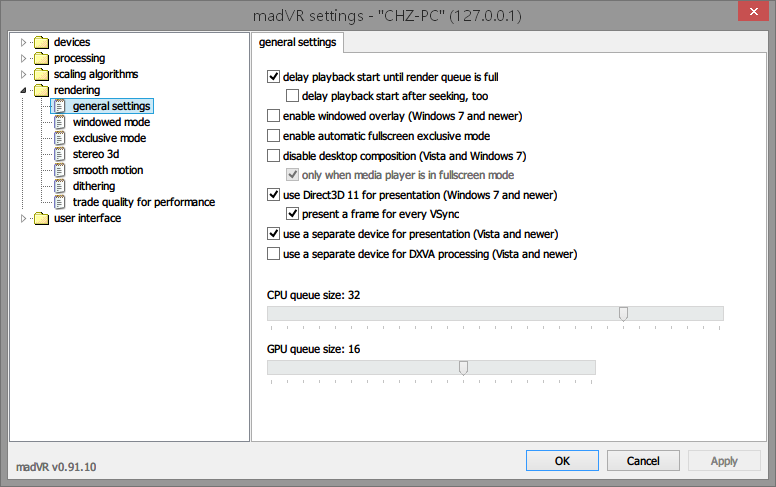Click the OK button

pos(562,461)
